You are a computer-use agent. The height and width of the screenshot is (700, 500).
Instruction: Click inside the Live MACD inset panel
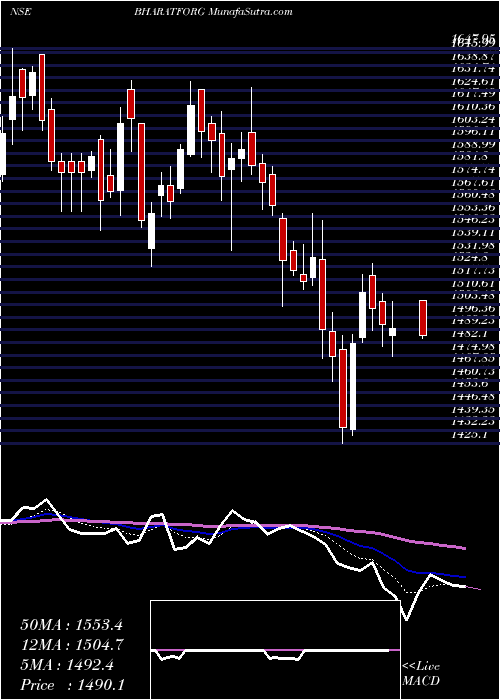(x=275, y=650)
